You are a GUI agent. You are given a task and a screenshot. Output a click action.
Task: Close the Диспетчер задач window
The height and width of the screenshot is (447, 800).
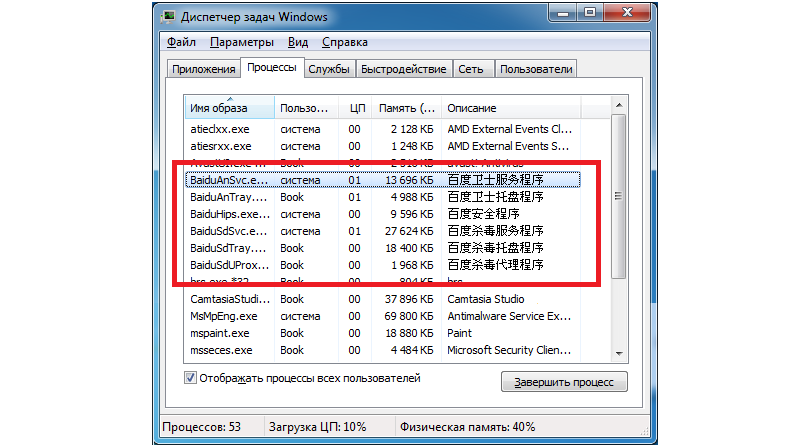click(x=627, y=13)
